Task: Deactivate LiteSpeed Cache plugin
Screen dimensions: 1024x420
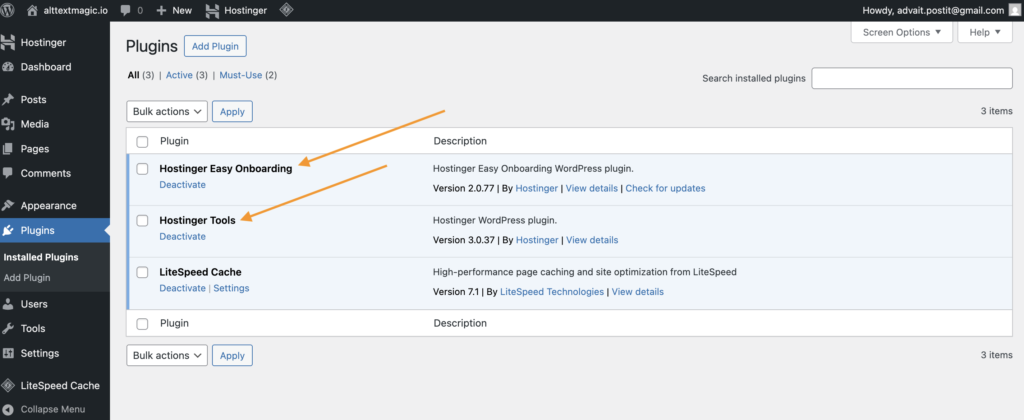Action: [182, 288]
